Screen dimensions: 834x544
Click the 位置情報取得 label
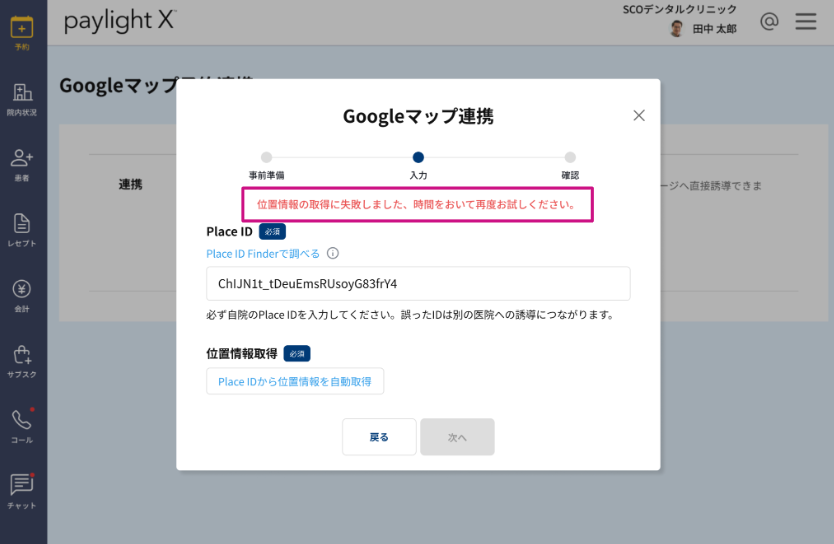[x=241, y=353]
